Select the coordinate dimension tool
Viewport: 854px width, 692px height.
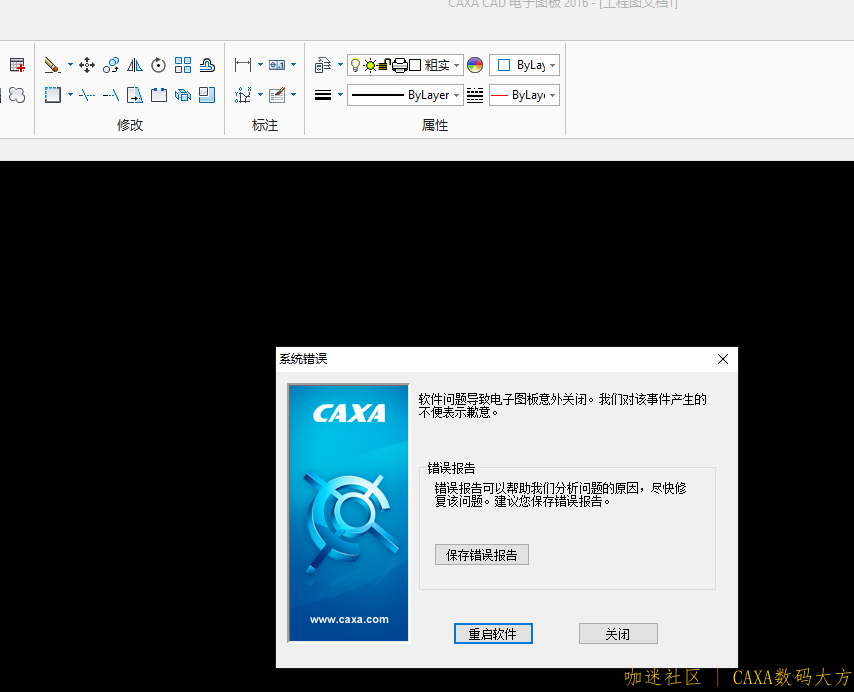click(x=243, y=95)
